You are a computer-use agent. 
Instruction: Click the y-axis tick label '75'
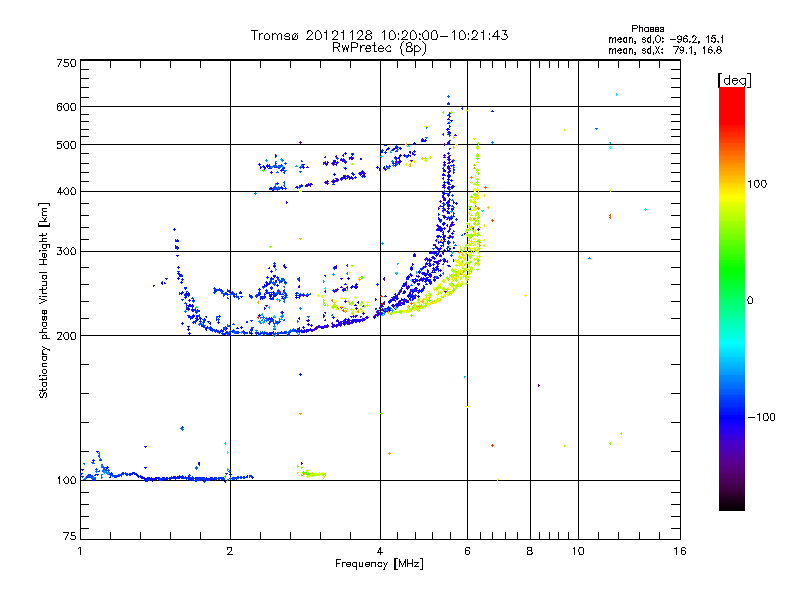click(70, 536)
